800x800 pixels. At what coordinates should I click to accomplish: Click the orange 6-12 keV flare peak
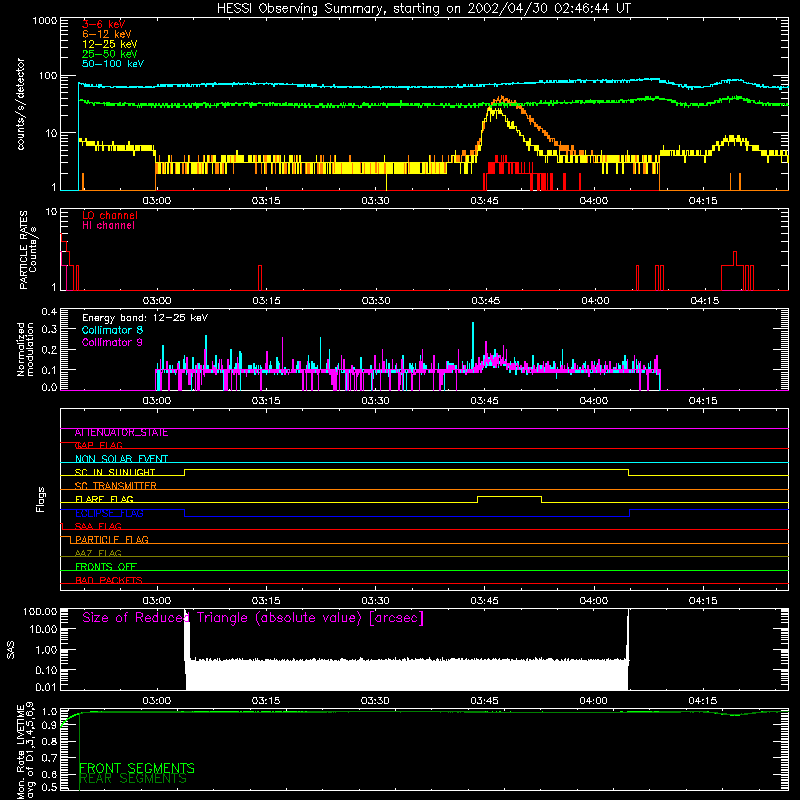click(x=502, y=98)
